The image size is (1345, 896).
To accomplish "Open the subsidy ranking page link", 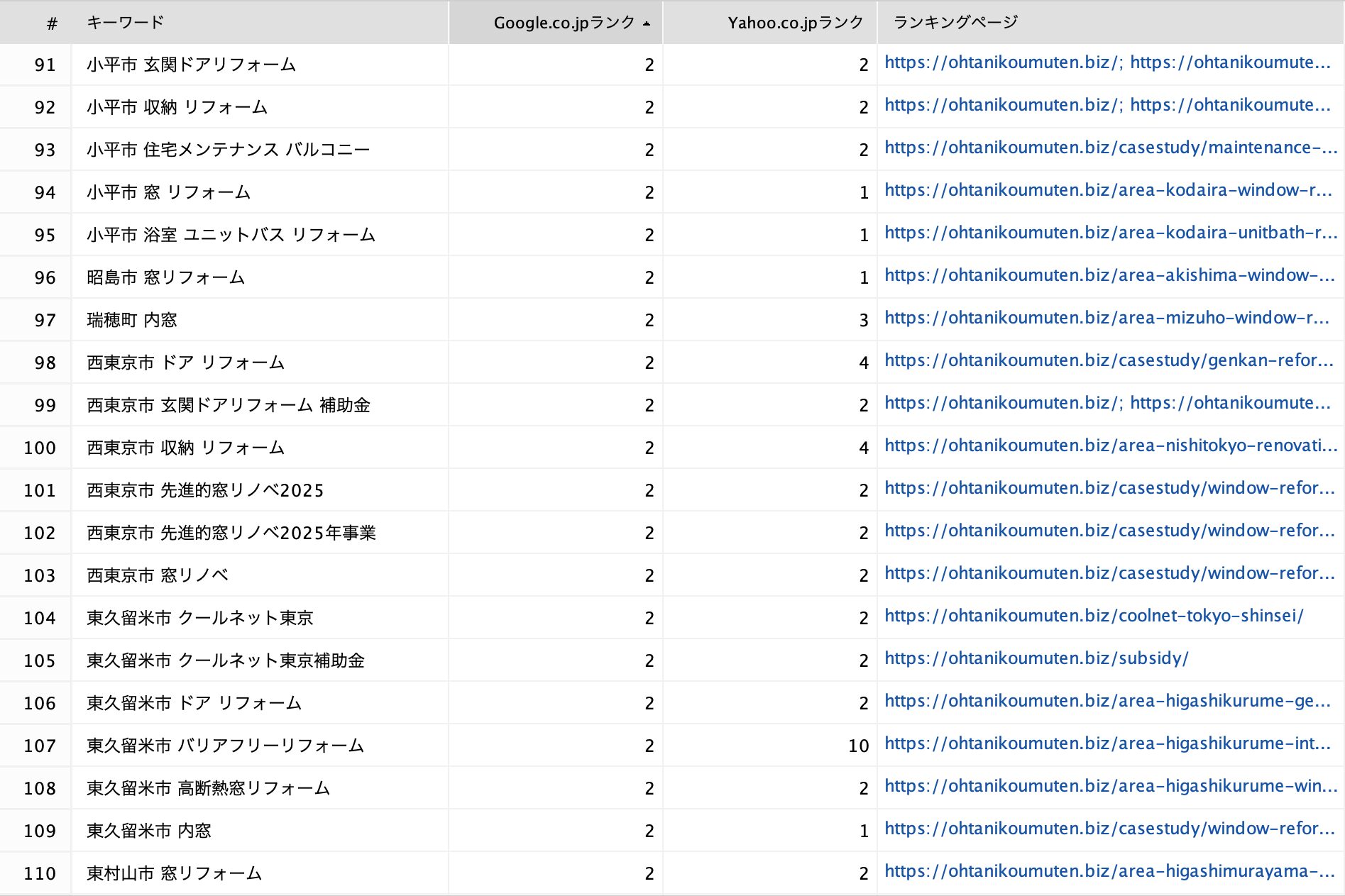I will click(x=1036, y=658).
